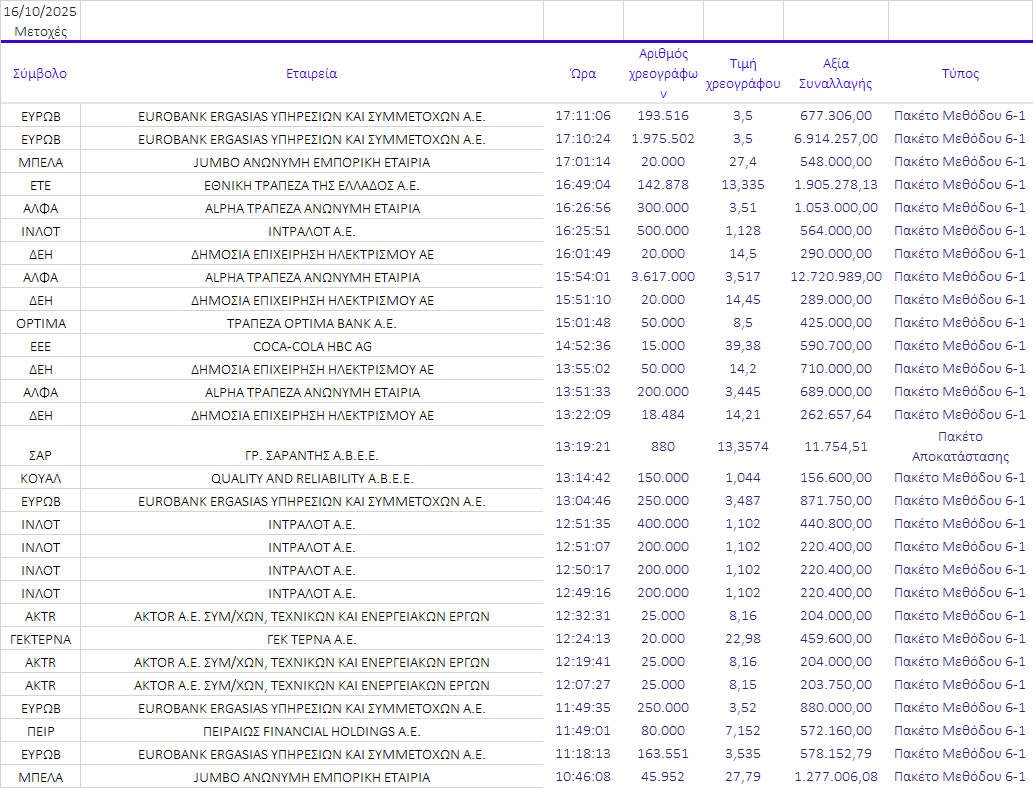The width and height of the screenshot is (1033, 788).
Task: Click the Τύπος column header
Action: pos(960,73)
